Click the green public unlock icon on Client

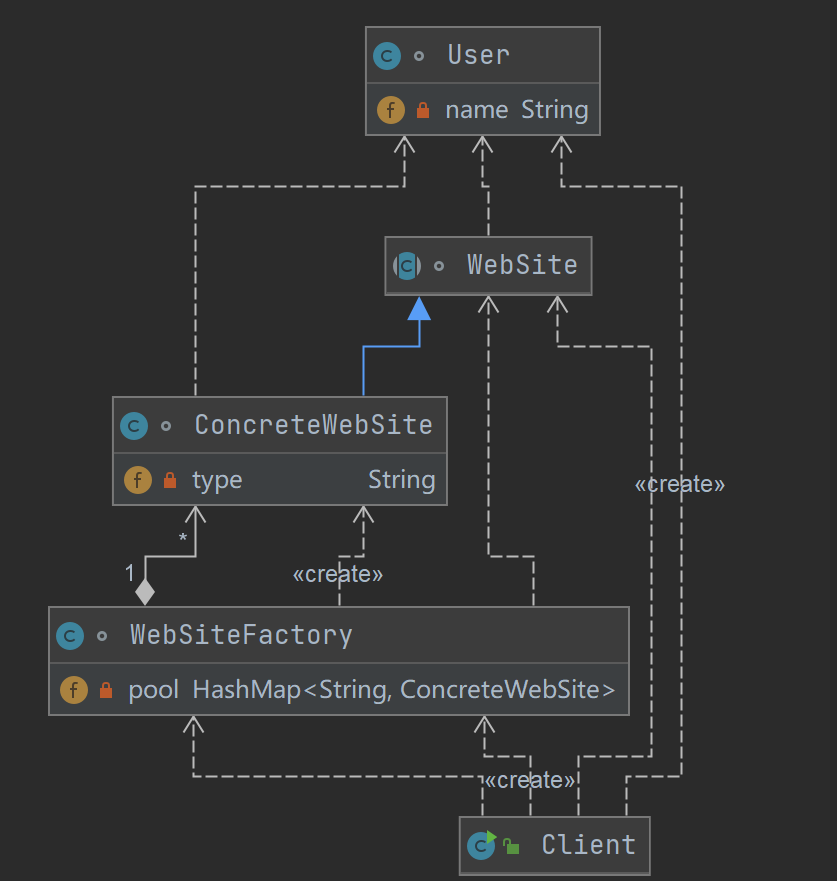click(511, 847)
